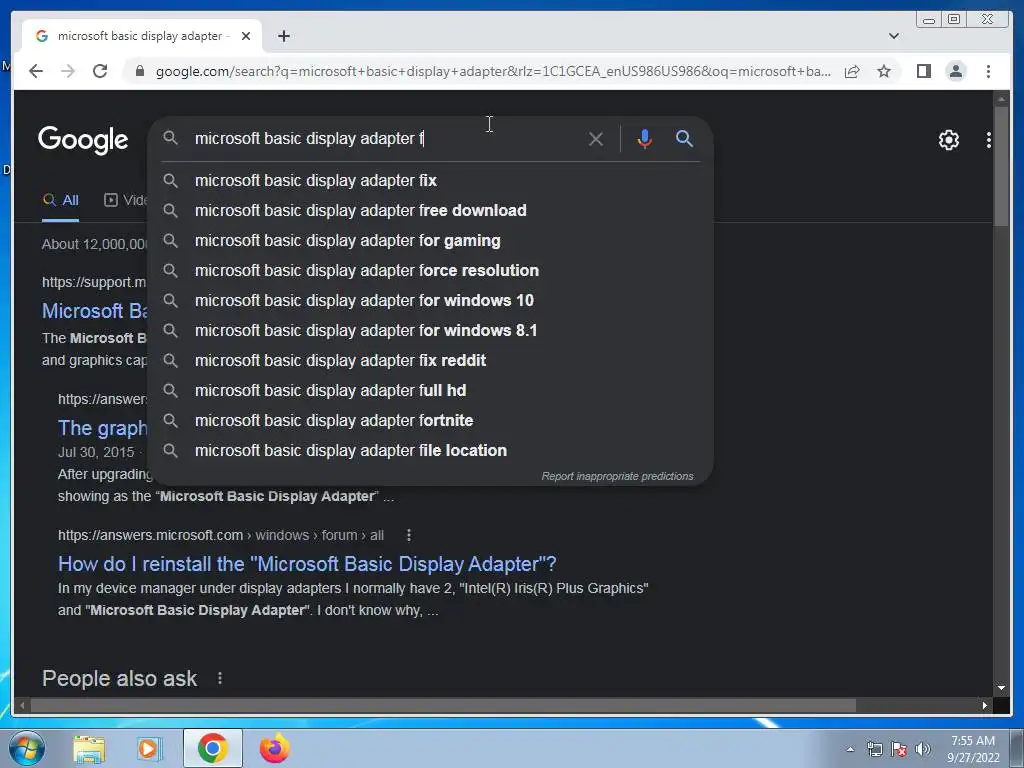The image size is (1024, 768).
Task: Select suggestion ending in 'for gaming'
Action: (x=431, y=240)
